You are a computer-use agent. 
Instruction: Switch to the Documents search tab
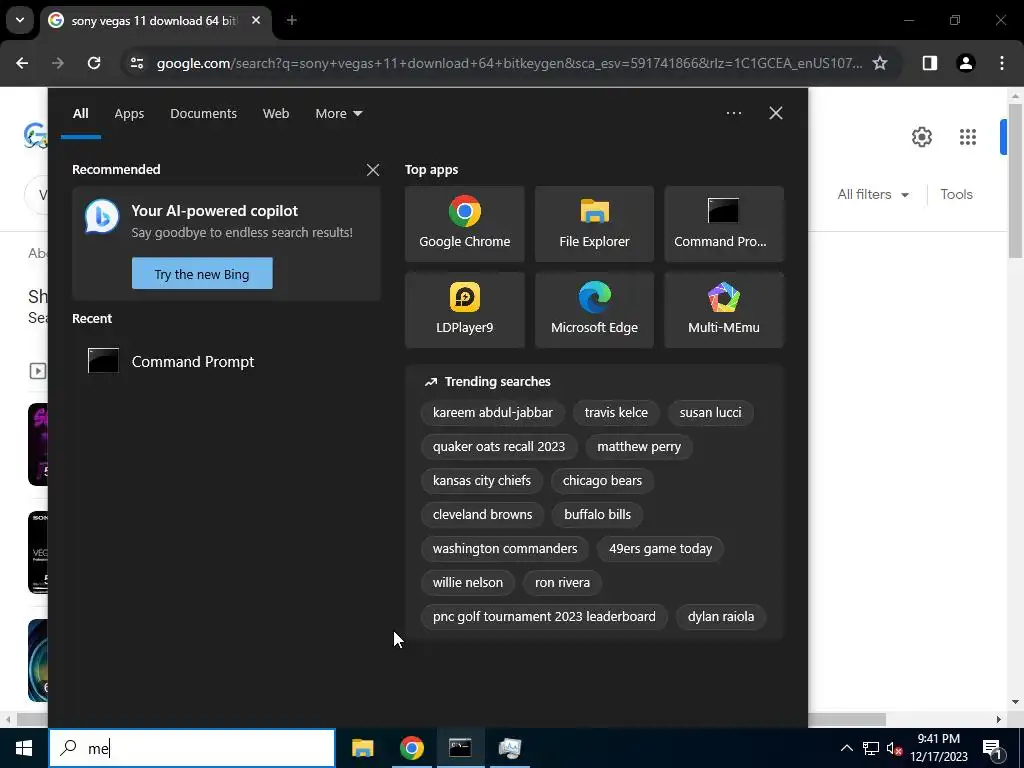click(203, 114)
